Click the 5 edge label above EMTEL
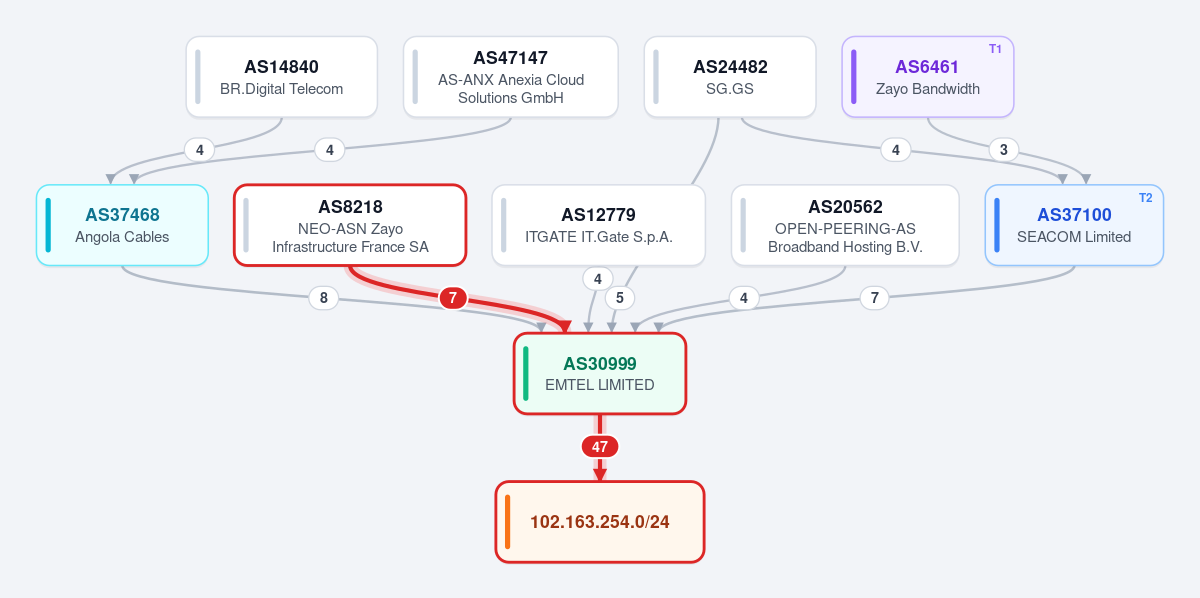Screen dimensions: 1200x598 [x=620, y=298]
